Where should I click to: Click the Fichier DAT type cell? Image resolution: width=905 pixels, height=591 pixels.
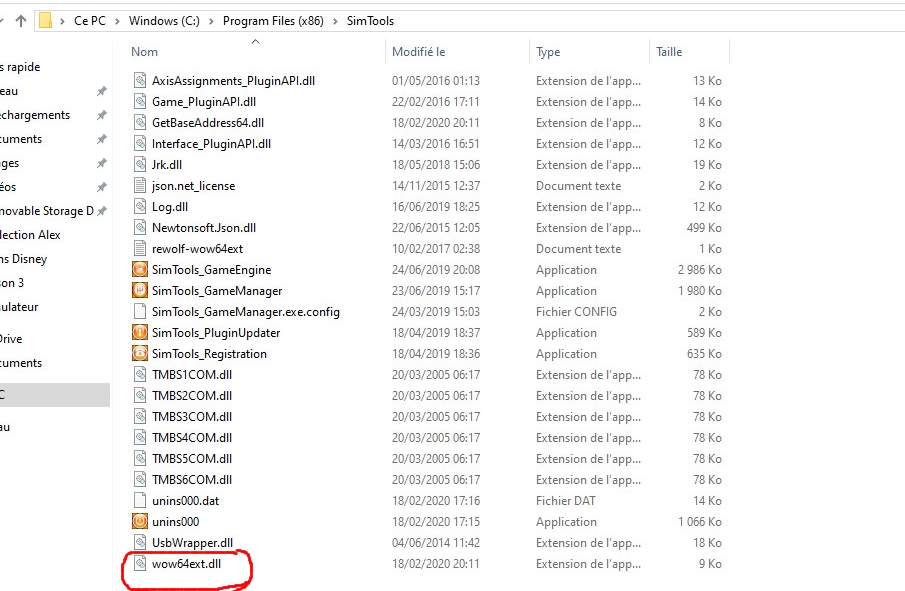566,500
